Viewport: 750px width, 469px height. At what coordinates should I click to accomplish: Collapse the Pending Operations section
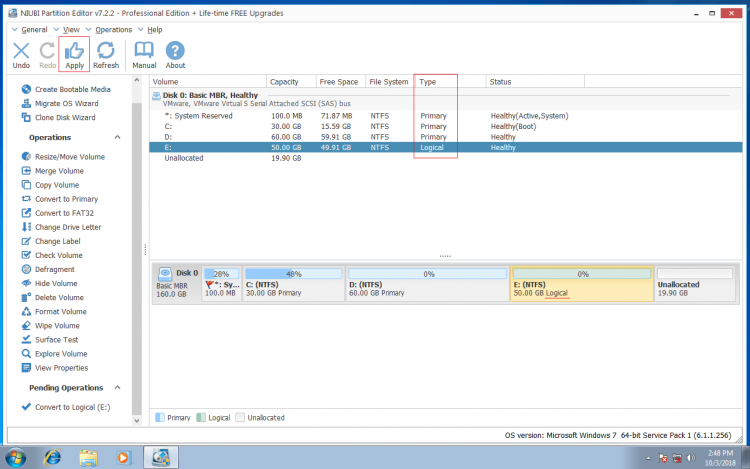click(x=117, y=388)
